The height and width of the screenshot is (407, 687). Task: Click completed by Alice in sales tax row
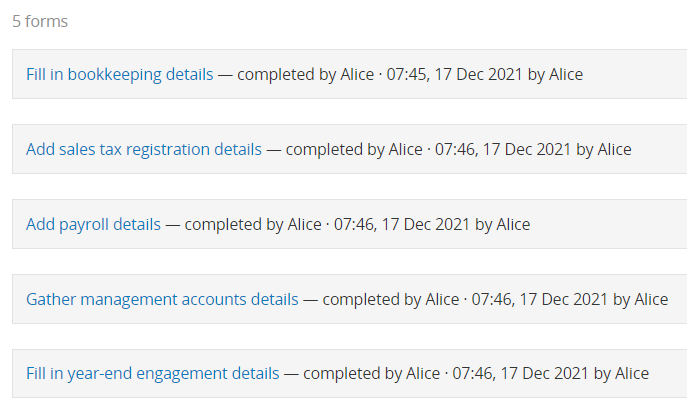click(354, 149)
